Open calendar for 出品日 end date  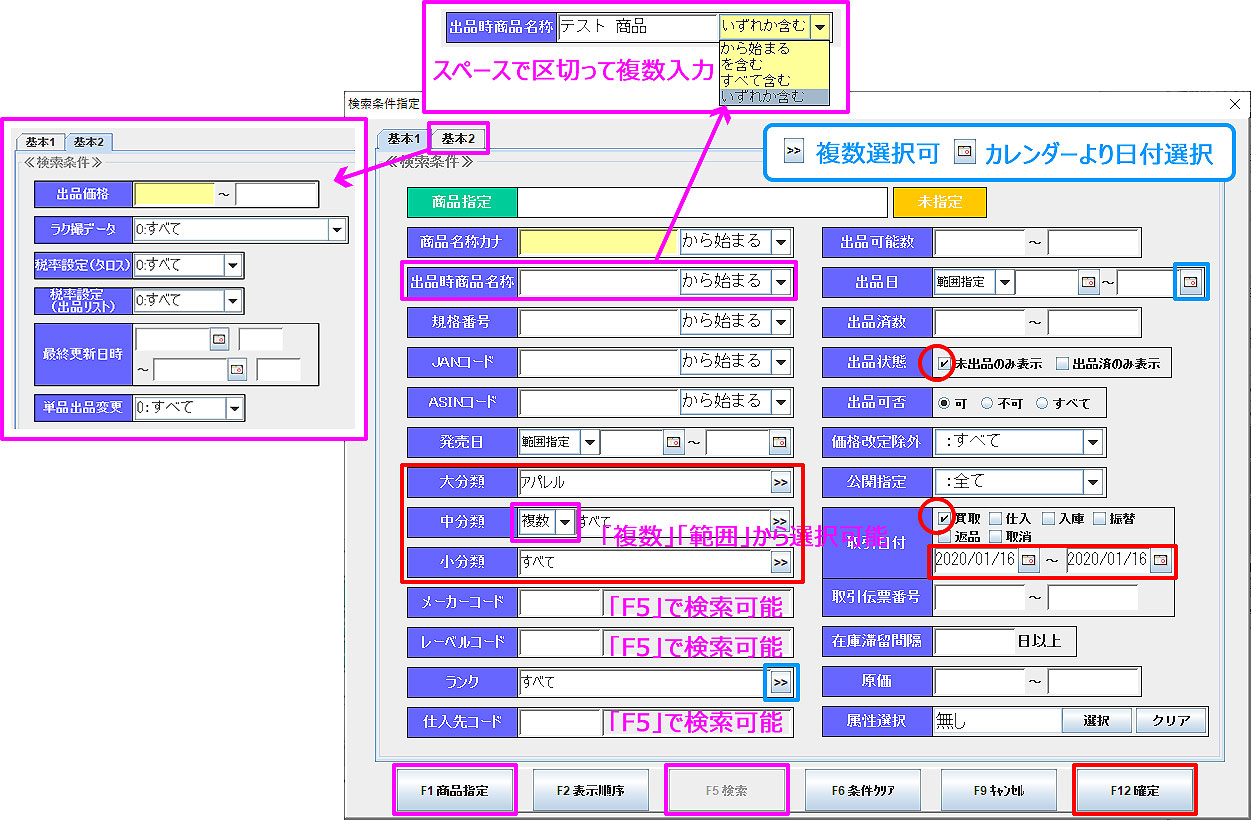pos(1189,282)
